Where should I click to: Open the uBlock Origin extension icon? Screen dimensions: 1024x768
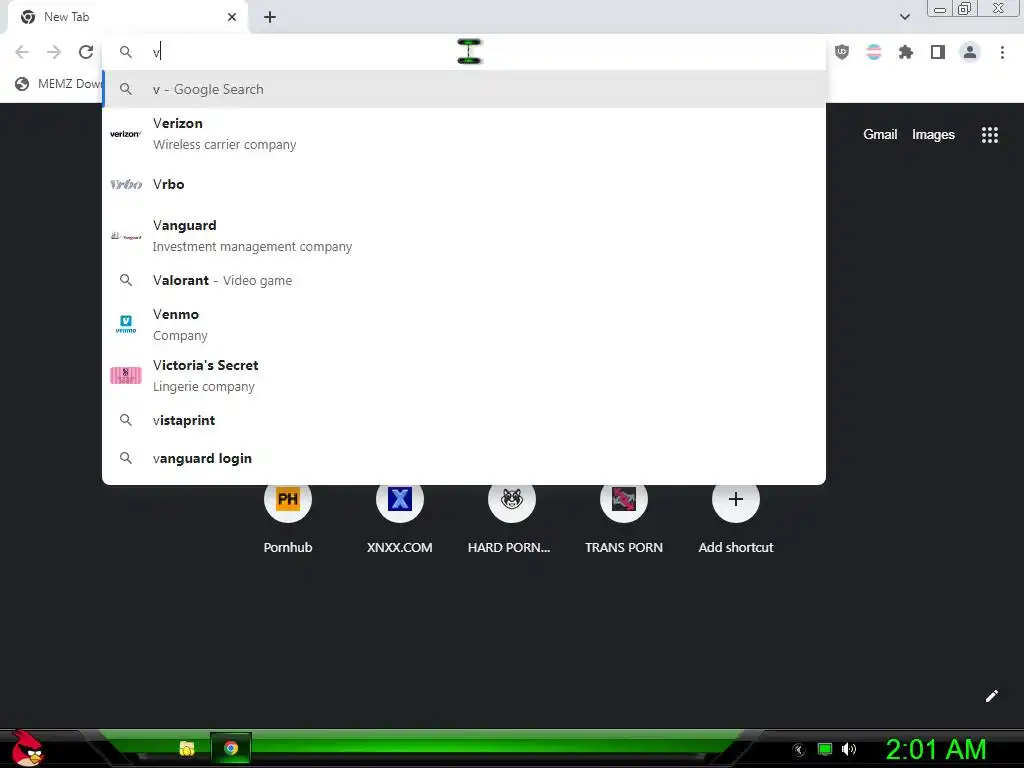tap(842, 52)
